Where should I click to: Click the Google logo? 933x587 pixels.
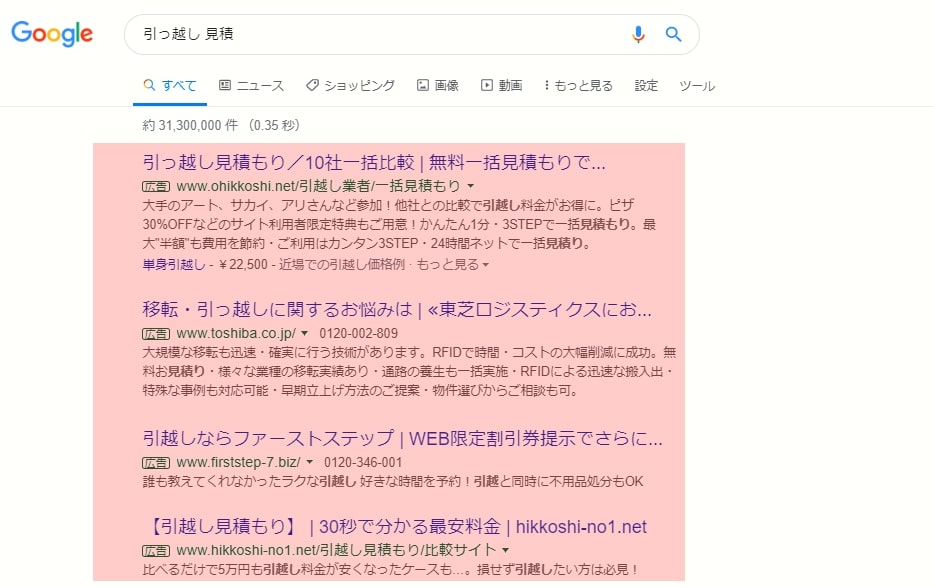[x=52, y=33]
